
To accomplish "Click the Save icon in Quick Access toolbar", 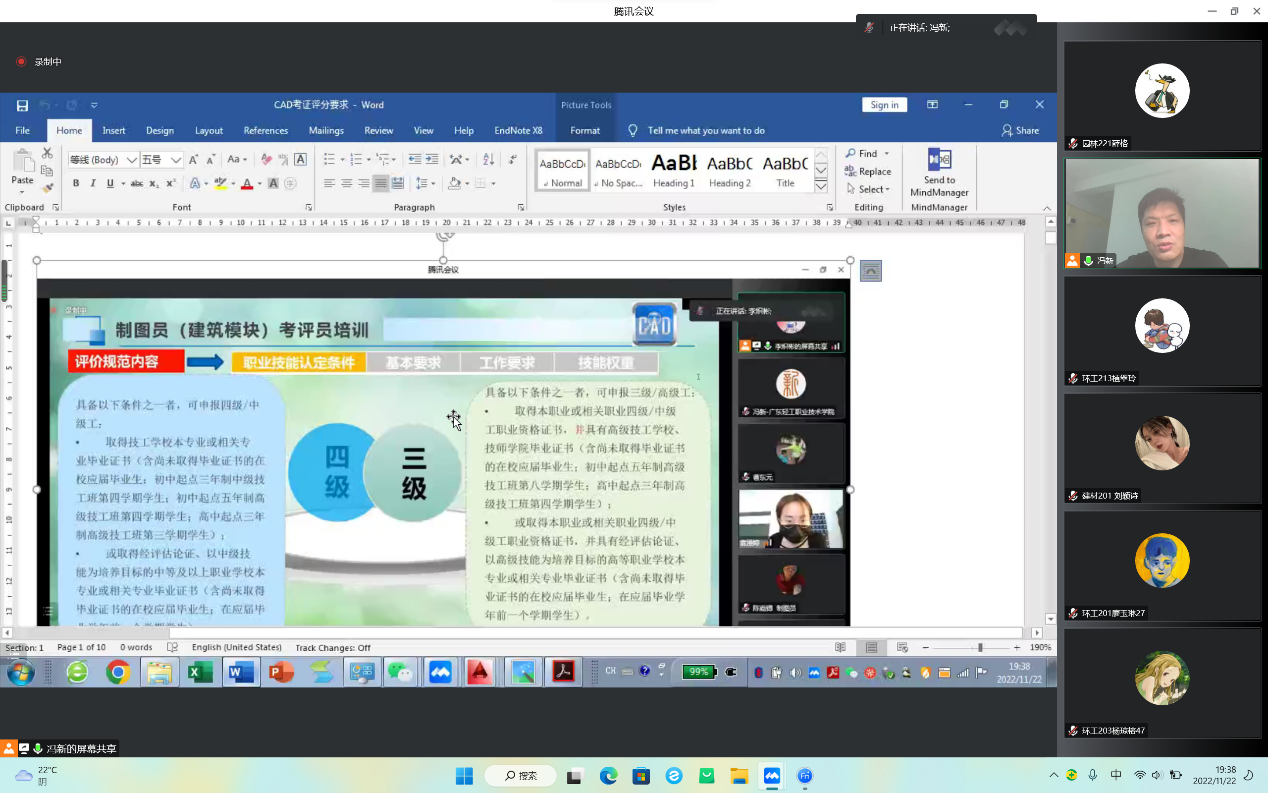I will [22, 105].
